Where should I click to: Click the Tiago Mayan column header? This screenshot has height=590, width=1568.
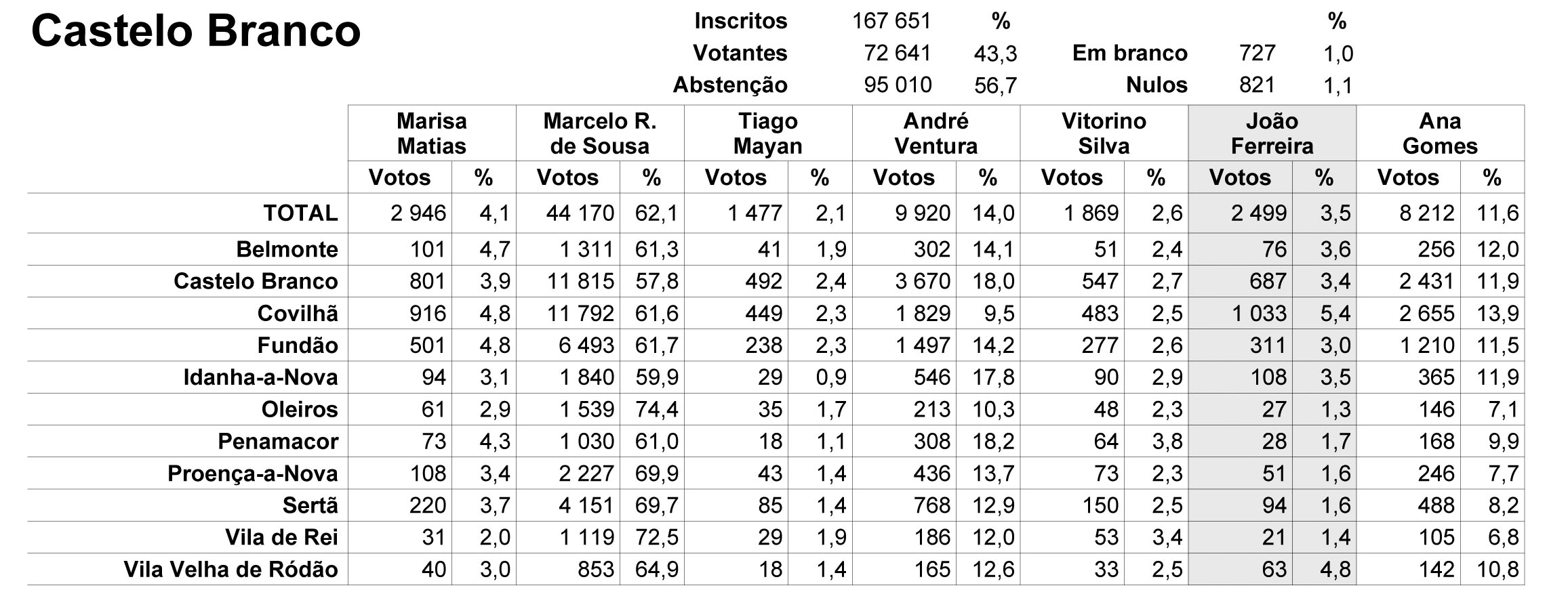click(x=768, y=133)
